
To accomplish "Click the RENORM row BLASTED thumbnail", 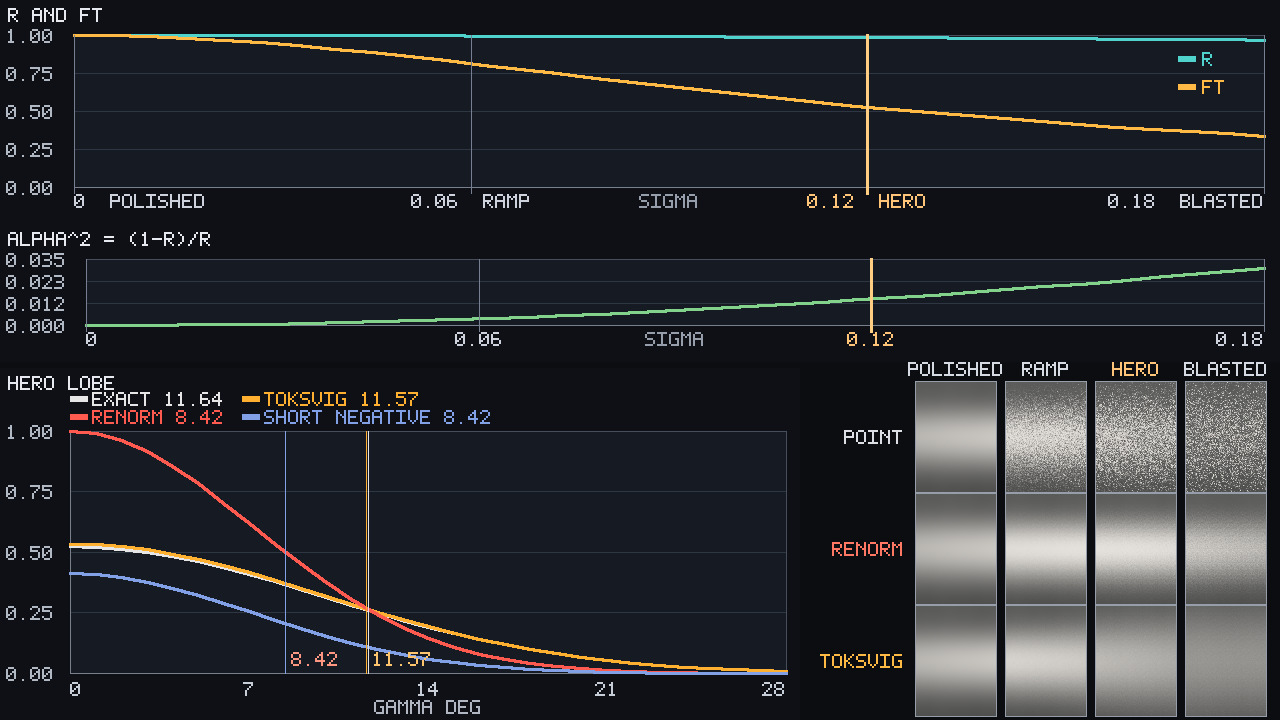I will click(x=1226, y=549).
